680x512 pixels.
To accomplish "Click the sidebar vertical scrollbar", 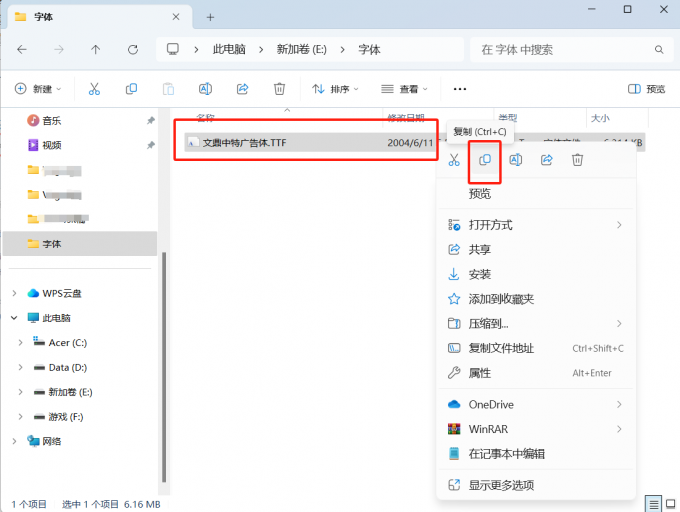I will point(164,367).
